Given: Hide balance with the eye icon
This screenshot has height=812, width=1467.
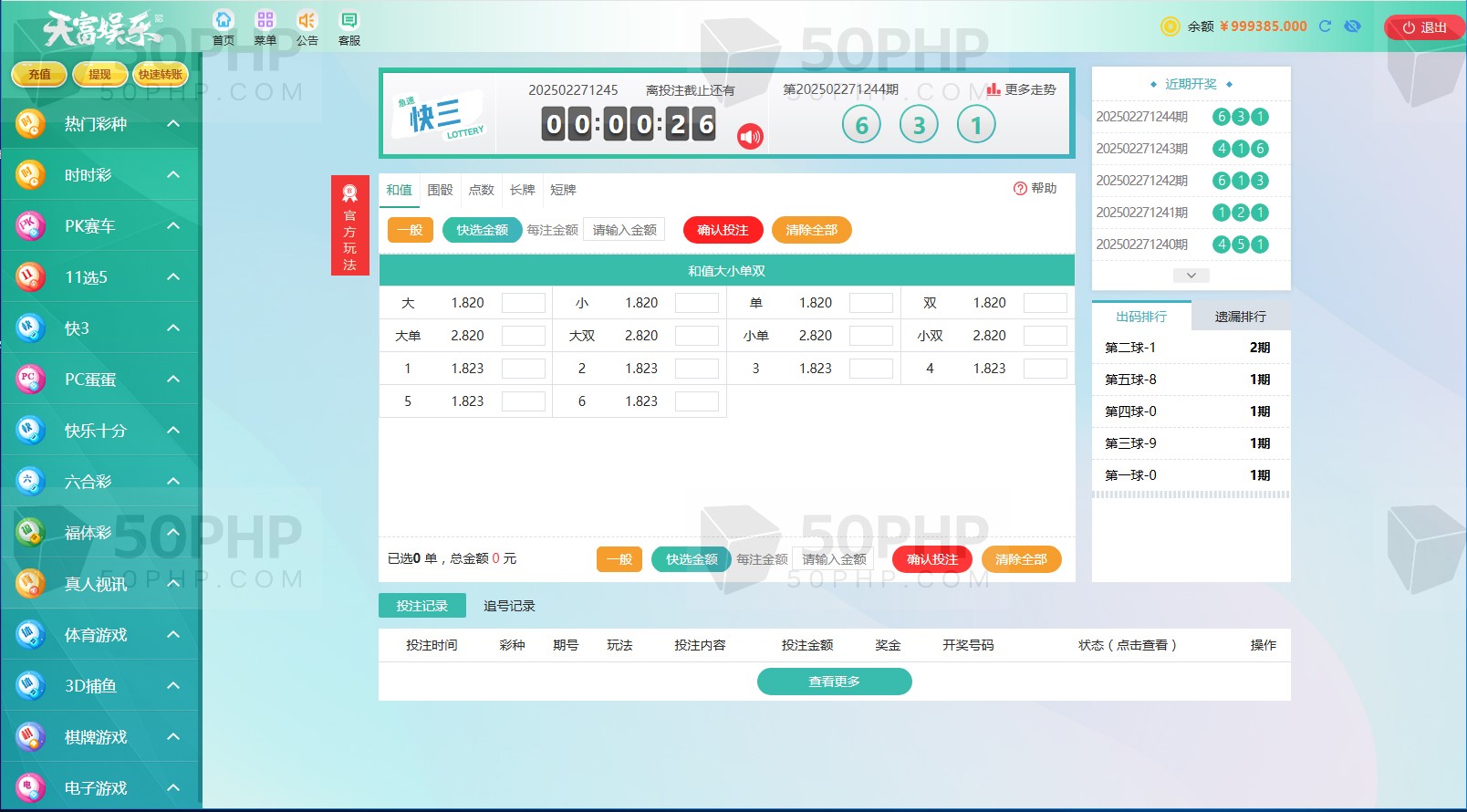Looking at the screenshot, I should point(1353,26).
